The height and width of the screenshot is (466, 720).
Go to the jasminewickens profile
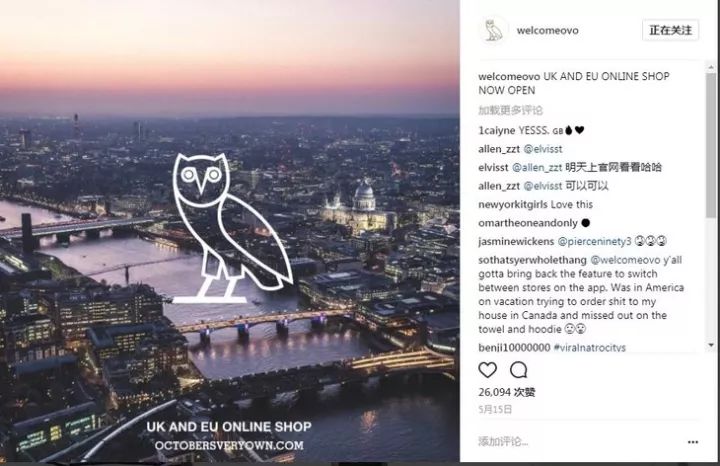click(x=515, y=241)
